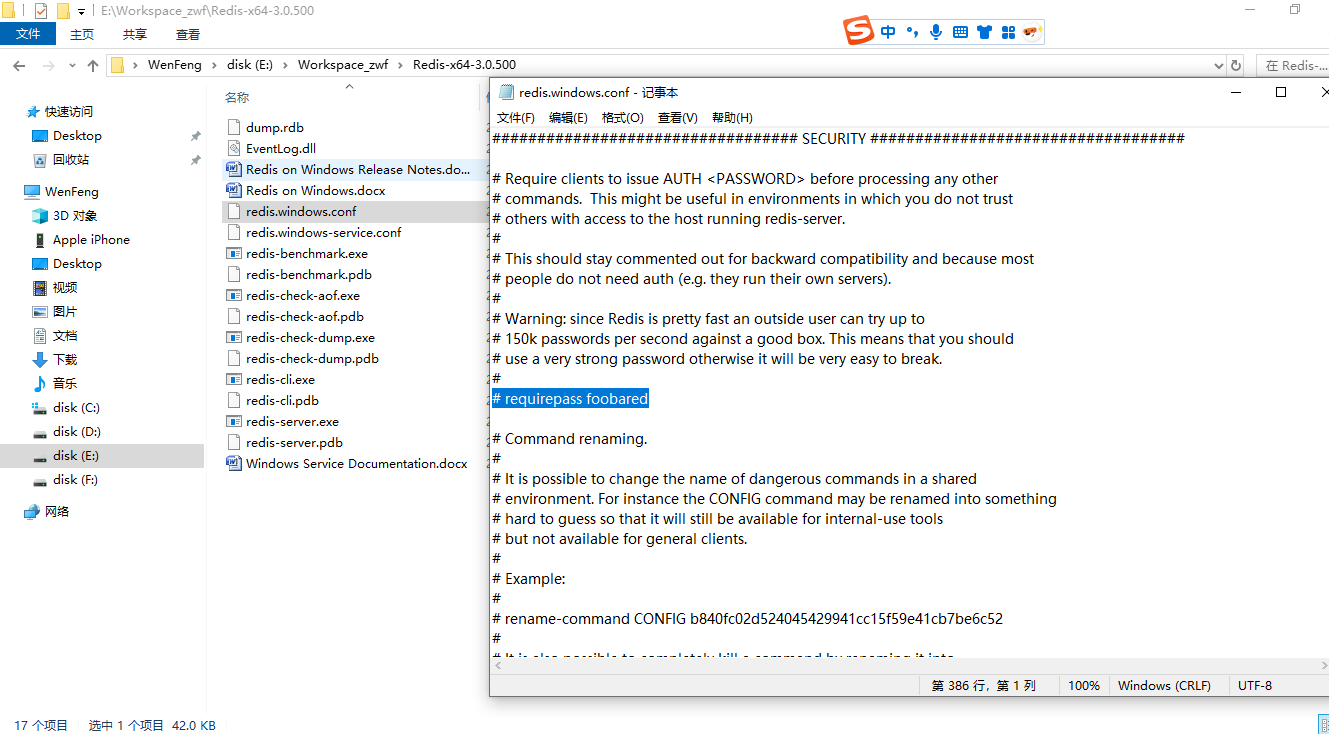Open the address bar history dropdown
Screen dimensions: 1329x734
[x=1217, y=65]
